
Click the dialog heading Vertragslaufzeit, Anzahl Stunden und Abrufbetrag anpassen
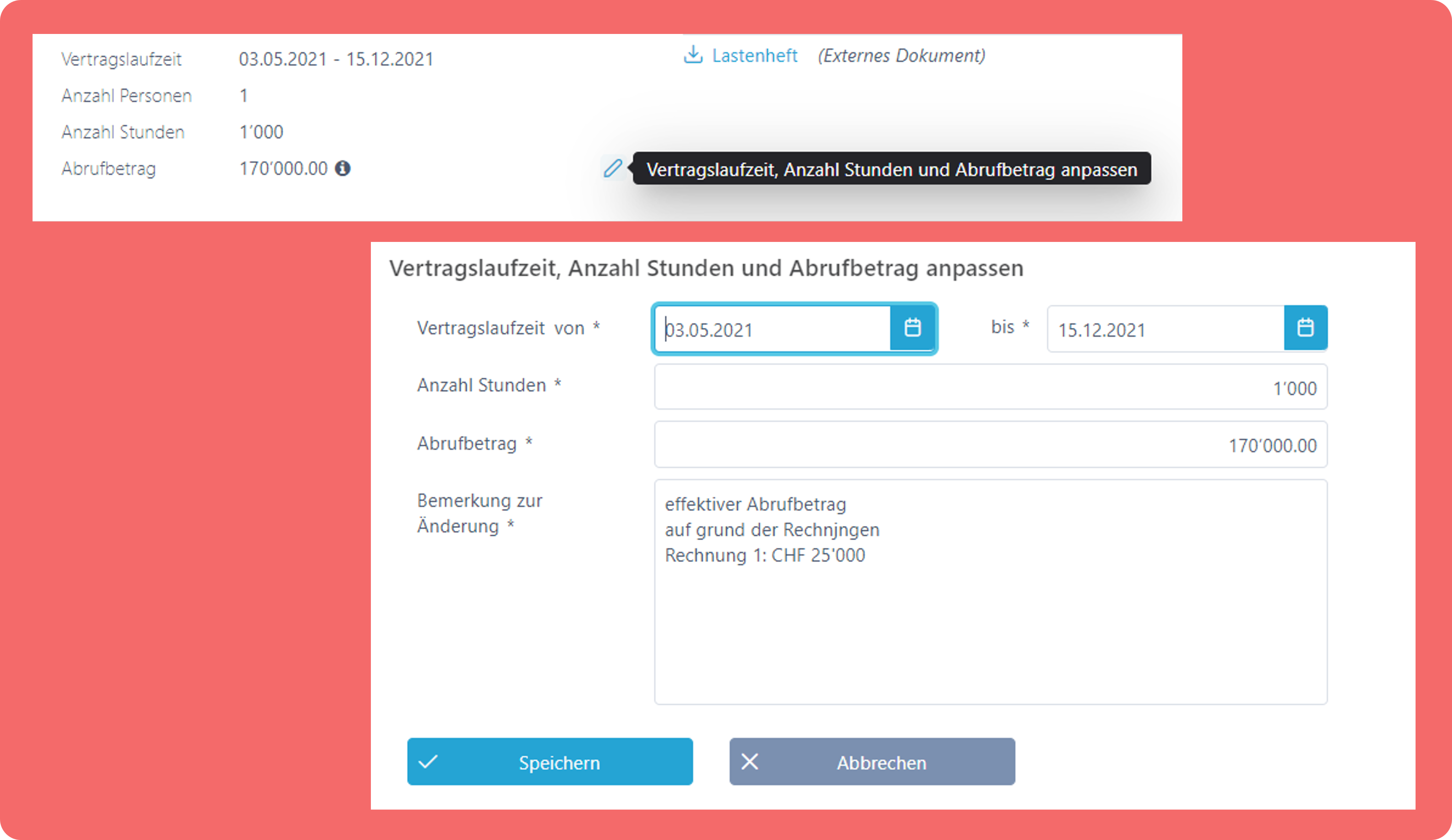(706, 268)
